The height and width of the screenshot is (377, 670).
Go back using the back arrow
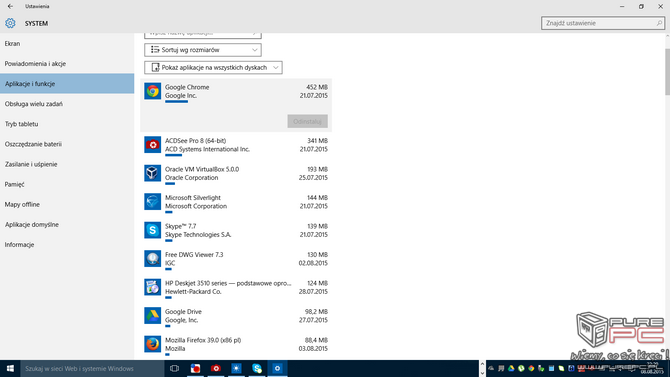tap(10, 6)
